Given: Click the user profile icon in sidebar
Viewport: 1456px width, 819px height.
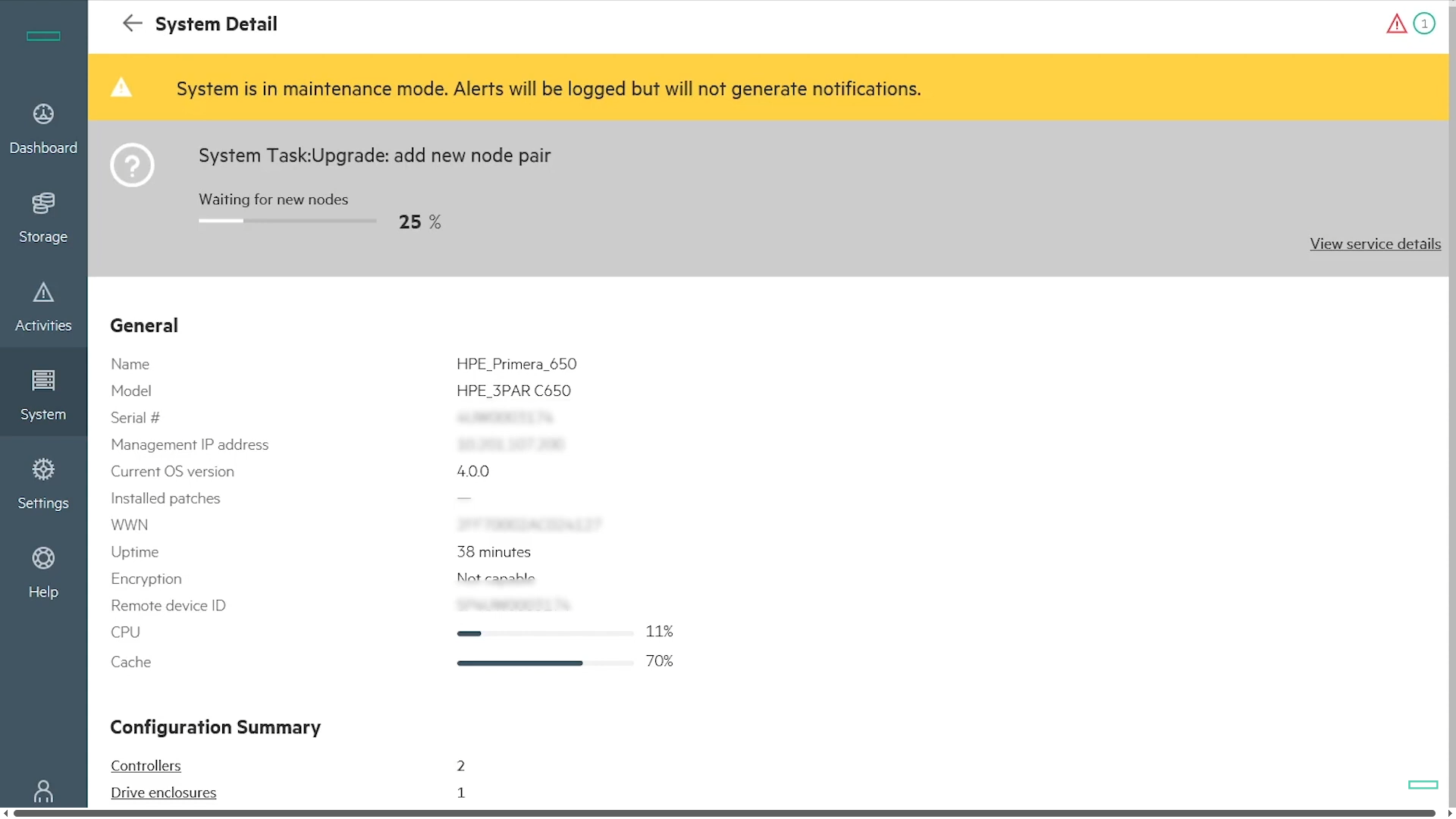Looking at the screenshot, I should [x=43, y=791].
